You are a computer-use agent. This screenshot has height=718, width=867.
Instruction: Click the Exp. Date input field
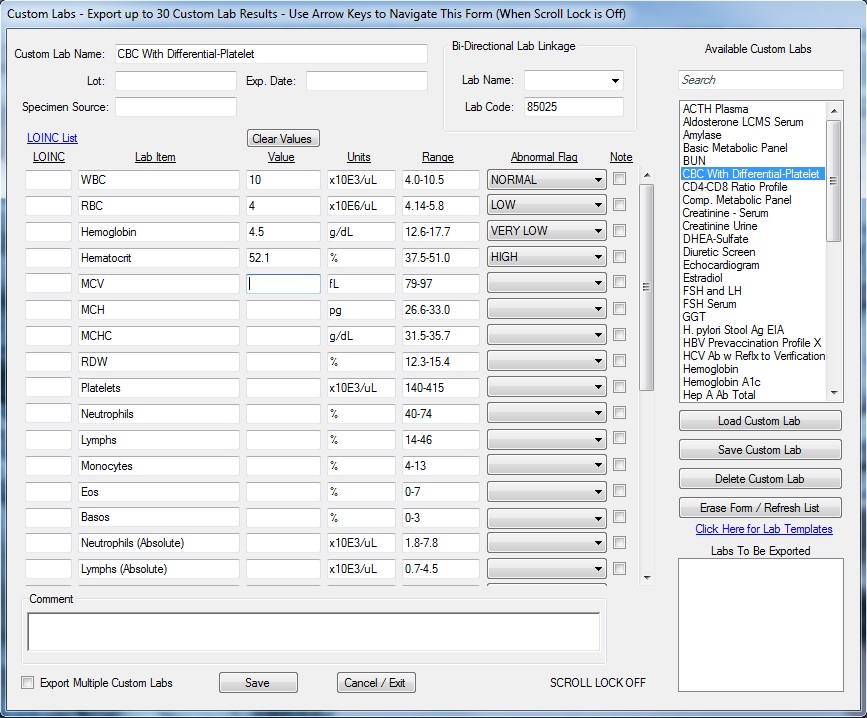[x=367, y=81]
